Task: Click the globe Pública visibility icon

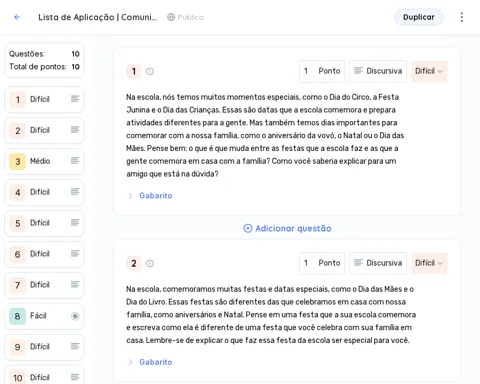Action: 171,17
